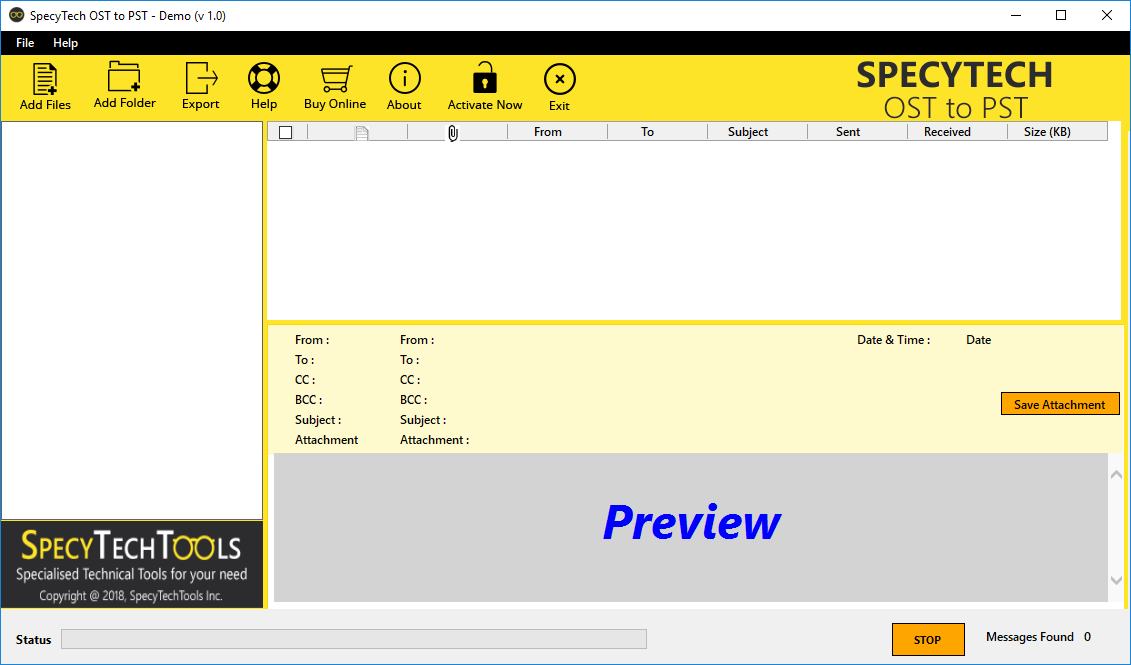
Task: Click the STOP button
Action: tap(928, 640)
